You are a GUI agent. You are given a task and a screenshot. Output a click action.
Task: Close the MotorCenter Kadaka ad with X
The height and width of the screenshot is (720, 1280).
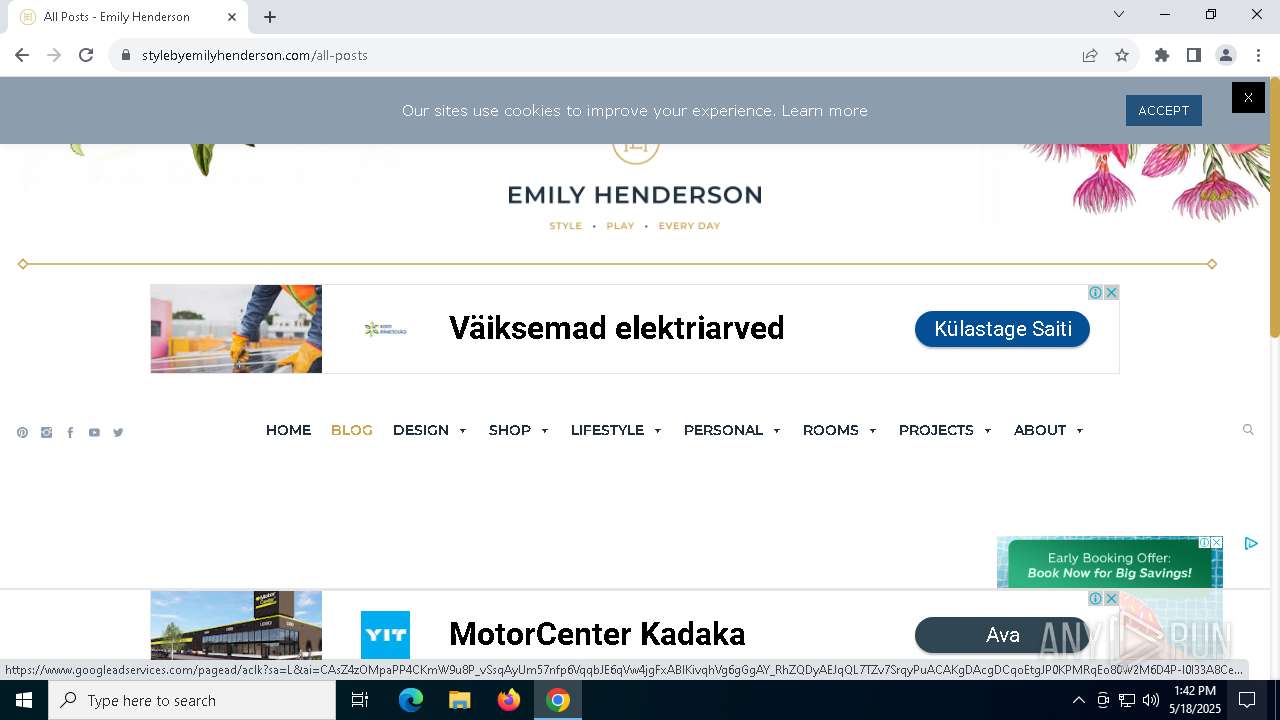click(1111, 598)
